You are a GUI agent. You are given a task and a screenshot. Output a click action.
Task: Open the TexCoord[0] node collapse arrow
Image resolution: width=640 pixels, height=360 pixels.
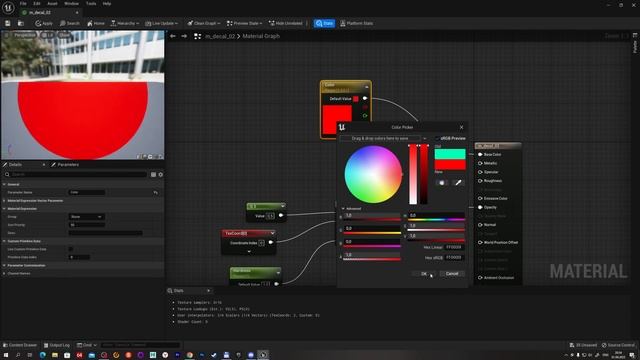tap(272, 233)
